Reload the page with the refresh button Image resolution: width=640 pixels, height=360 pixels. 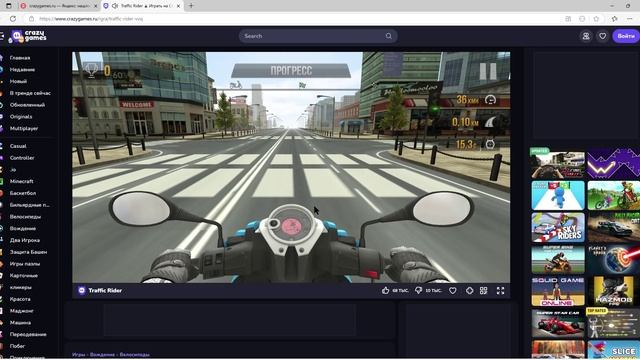[x=13, y=19]
